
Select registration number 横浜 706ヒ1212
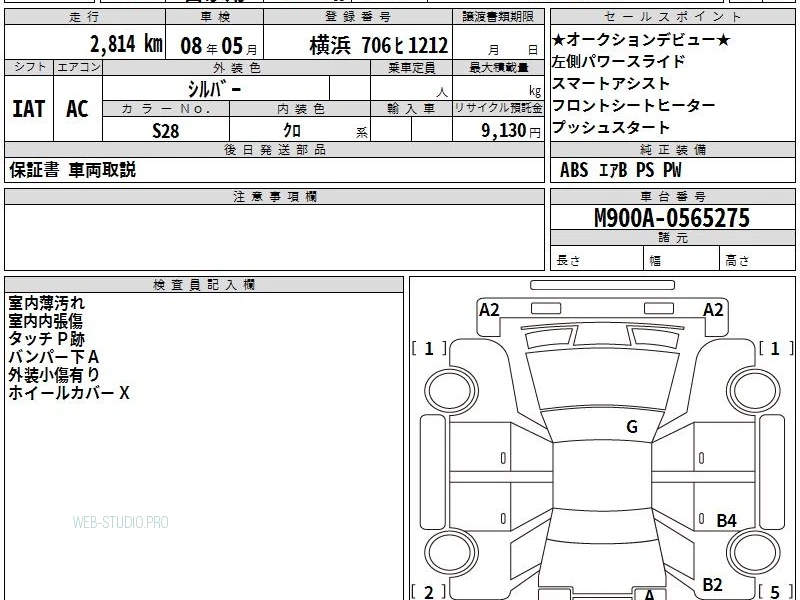[379, 45]
